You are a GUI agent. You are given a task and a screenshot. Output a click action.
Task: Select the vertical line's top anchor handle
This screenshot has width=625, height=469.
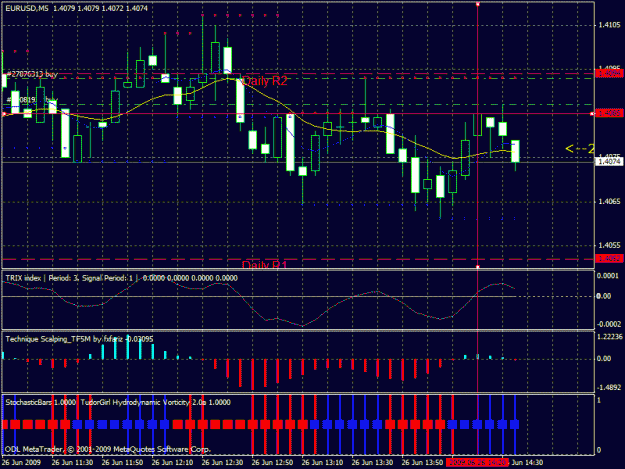[478, 4]
